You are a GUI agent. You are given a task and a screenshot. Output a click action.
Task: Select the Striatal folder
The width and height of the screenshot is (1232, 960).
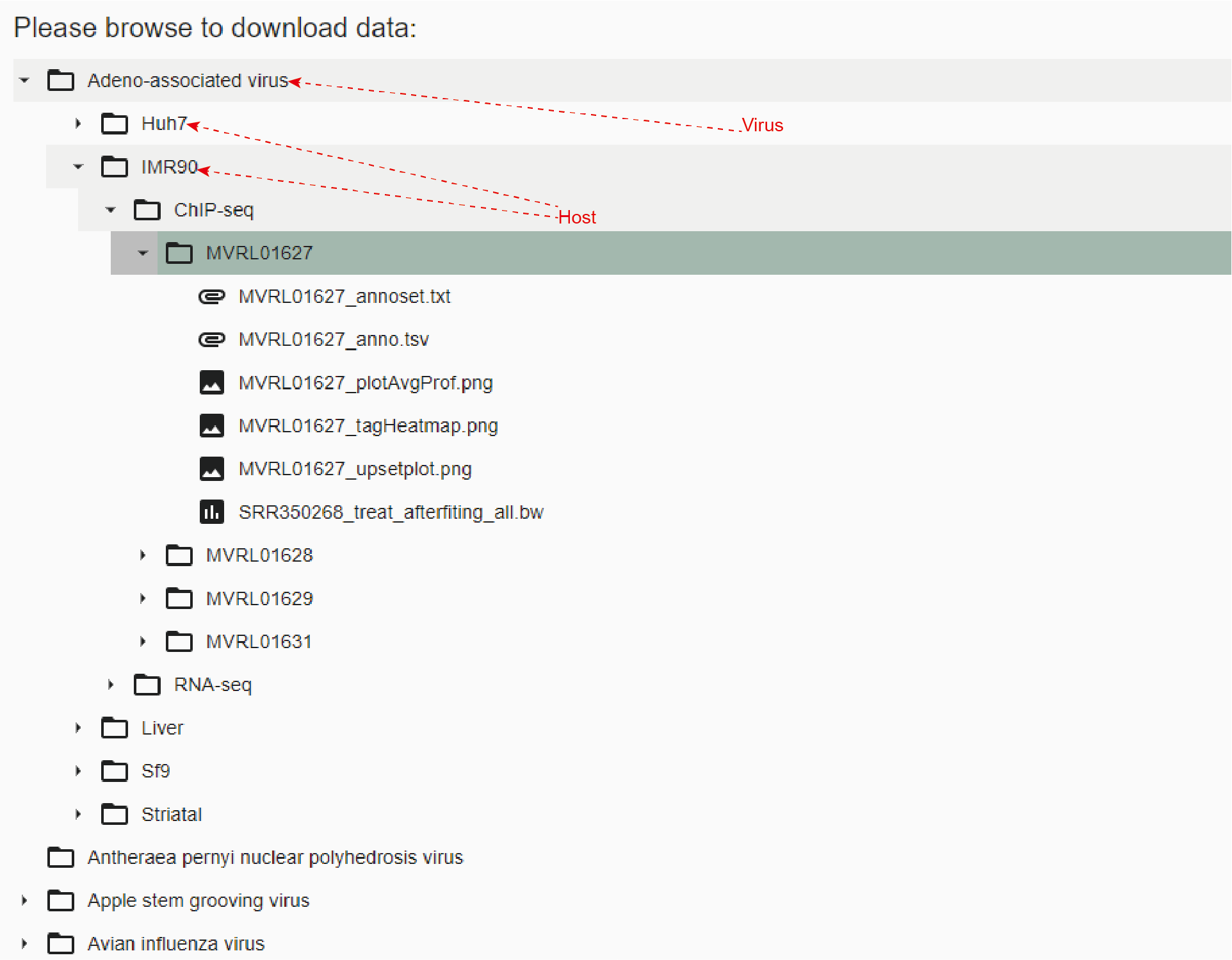point(171,814)
